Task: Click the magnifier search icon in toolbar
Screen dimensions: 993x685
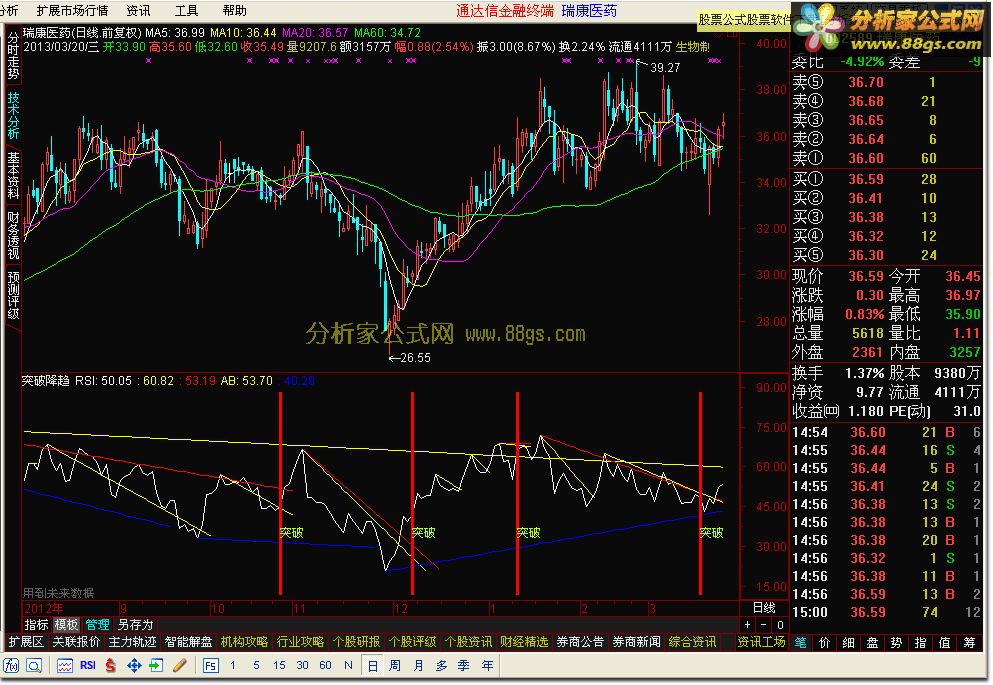Action: coord(34,665)
